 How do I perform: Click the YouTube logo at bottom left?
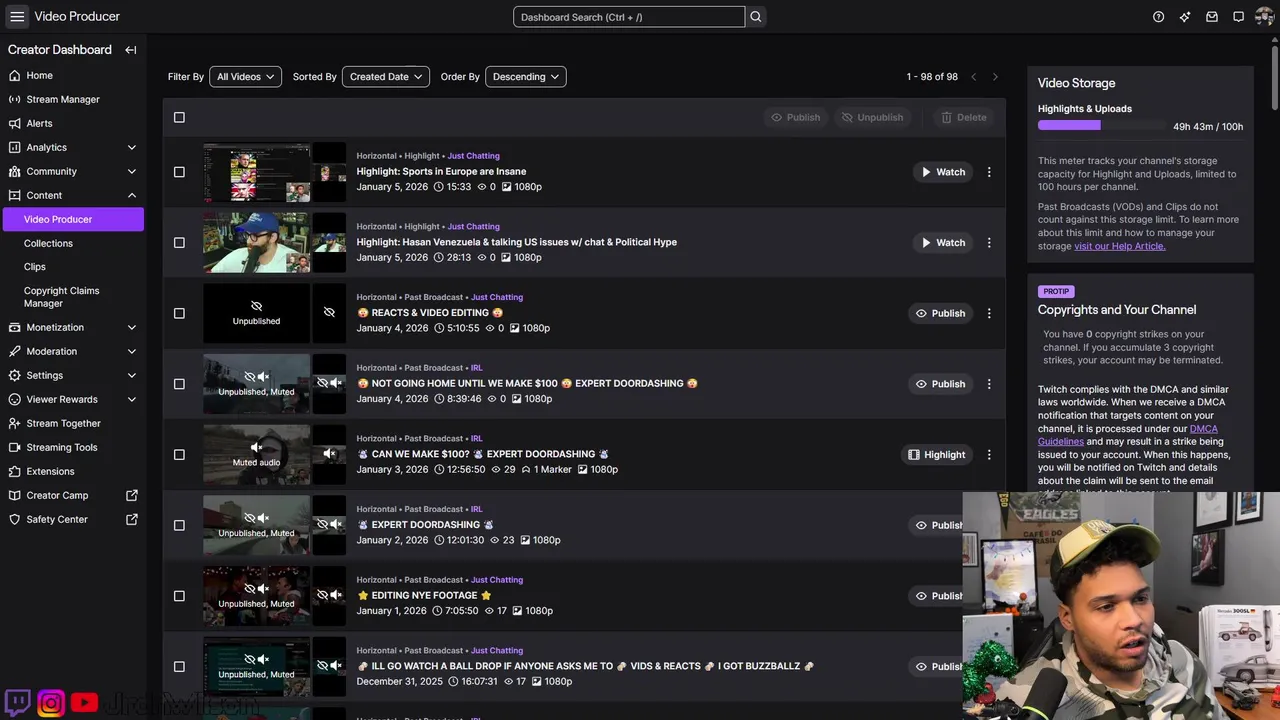pyautogui.click(x=84, y=703)
